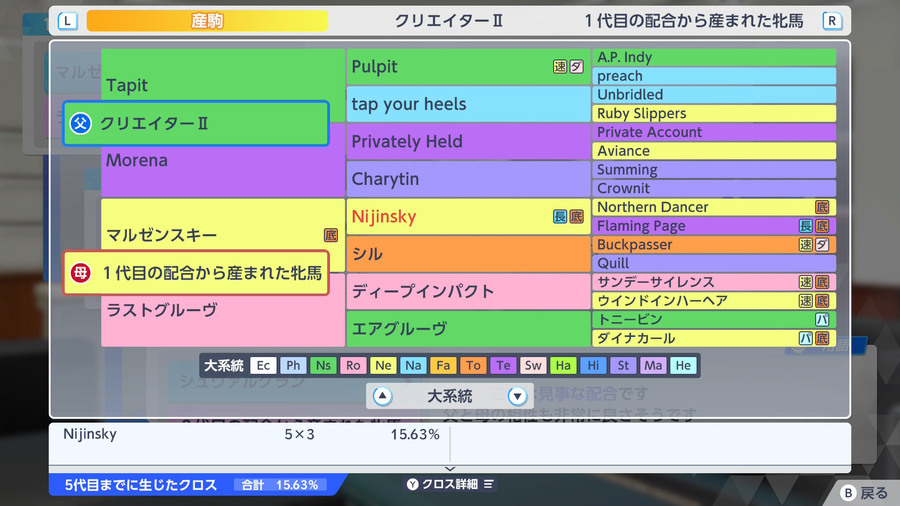Select dam 1代目の配合から産まれた牝馬 box
Screen dimensions: 900x506
[196, 273]
